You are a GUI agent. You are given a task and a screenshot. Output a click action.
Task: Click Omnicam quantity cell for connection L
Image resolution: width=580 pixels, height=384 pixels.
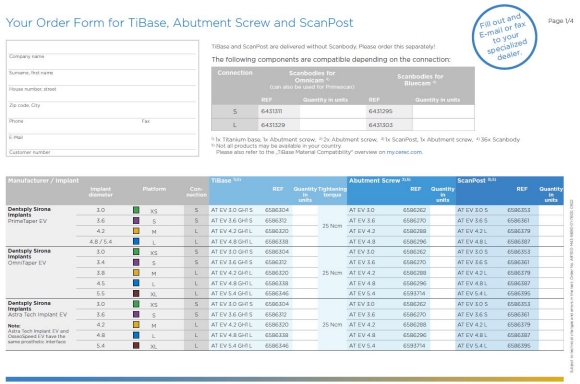(x=333, y=125)
